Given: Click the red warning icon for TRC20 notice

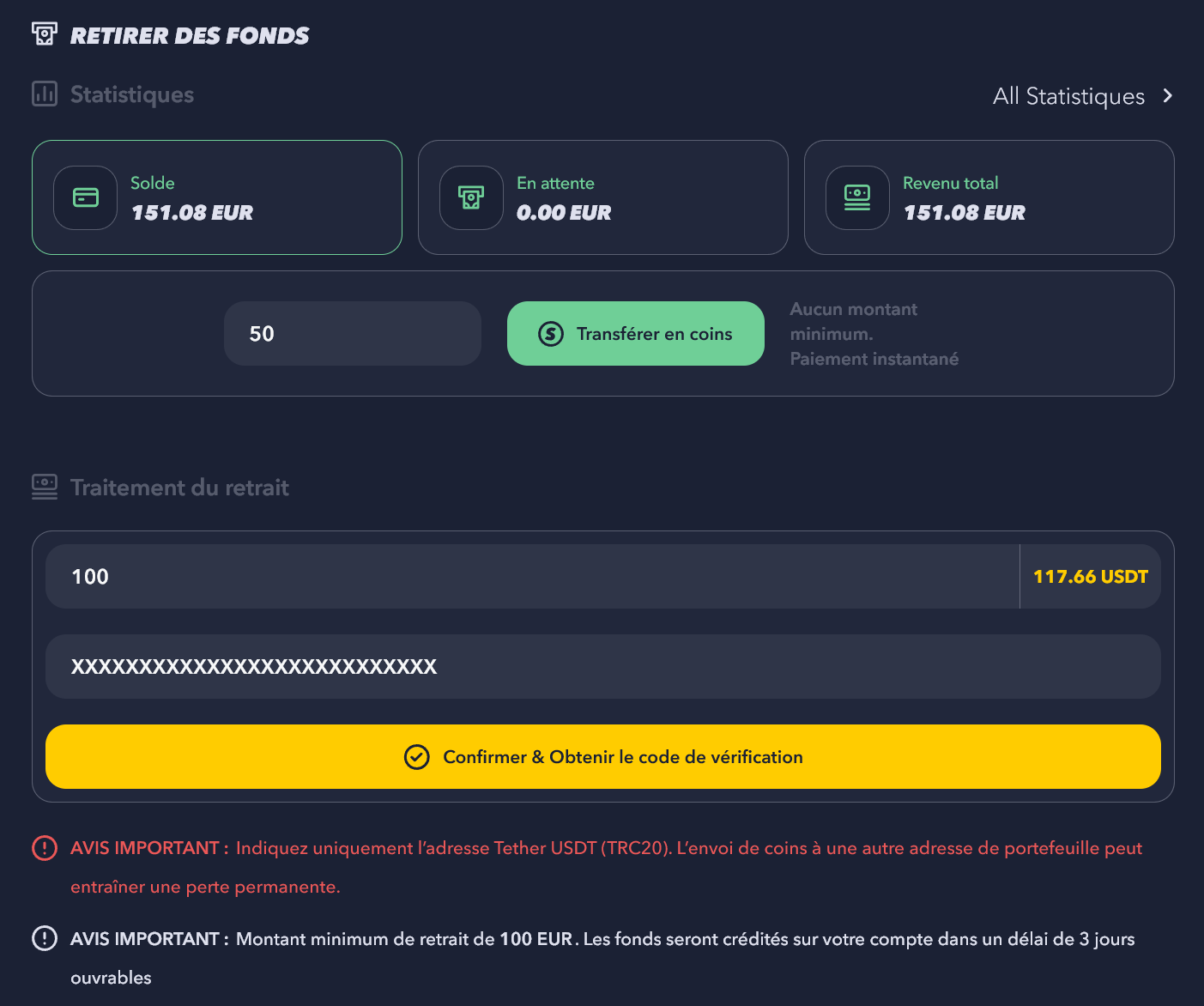Looking at the screenshot, I should coord(45,848).
